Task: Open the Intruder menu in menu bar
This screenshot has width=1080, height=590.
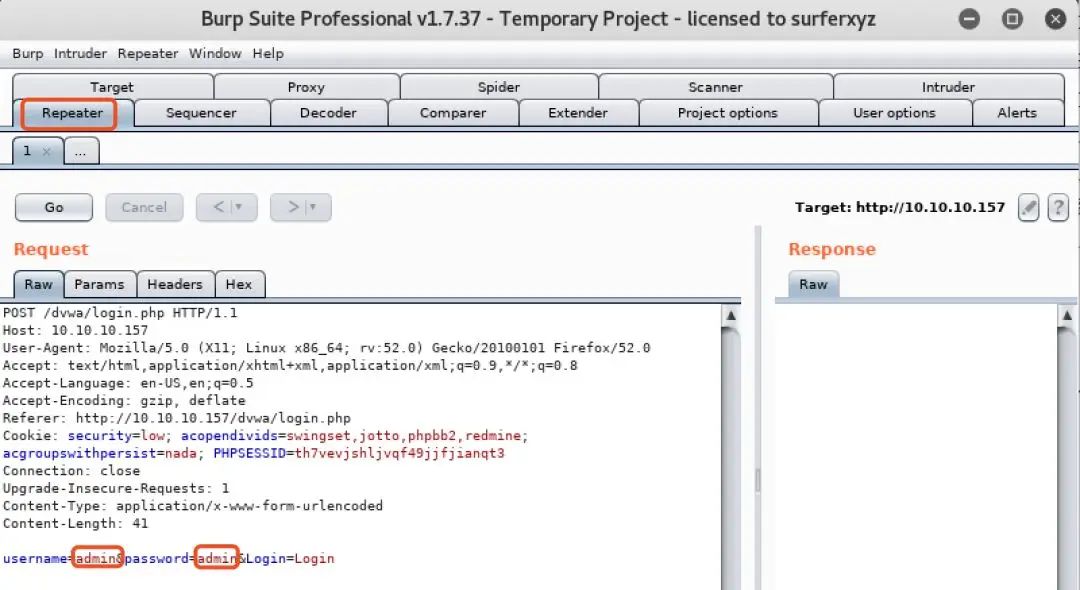Action: pos(80,54)
